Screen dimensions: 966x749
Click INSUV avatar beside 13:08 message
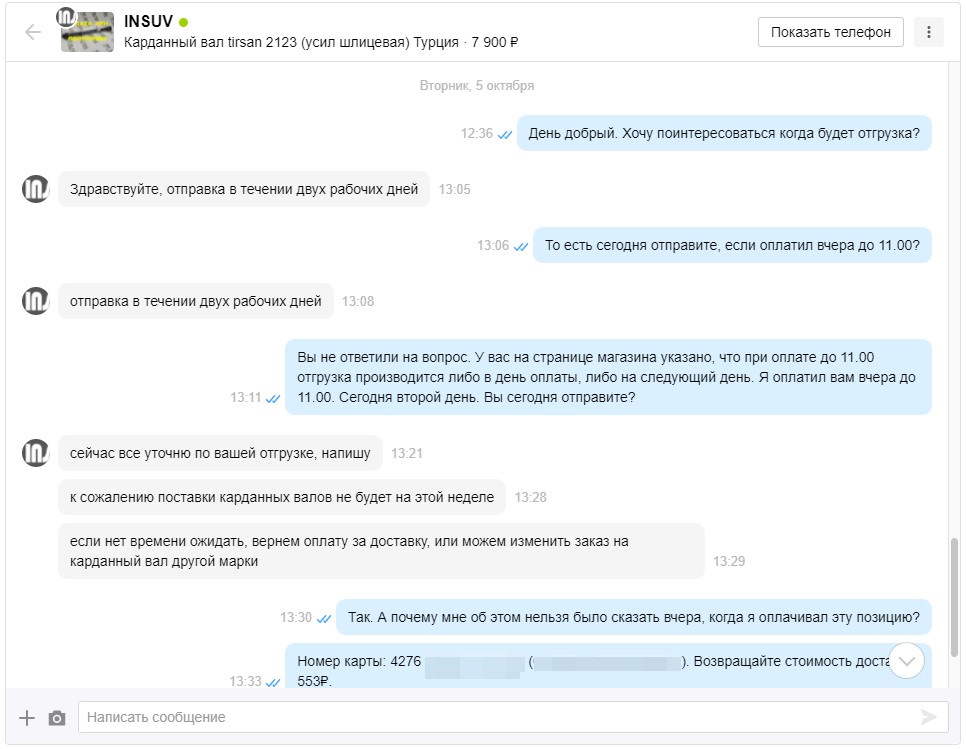point(36,301)
